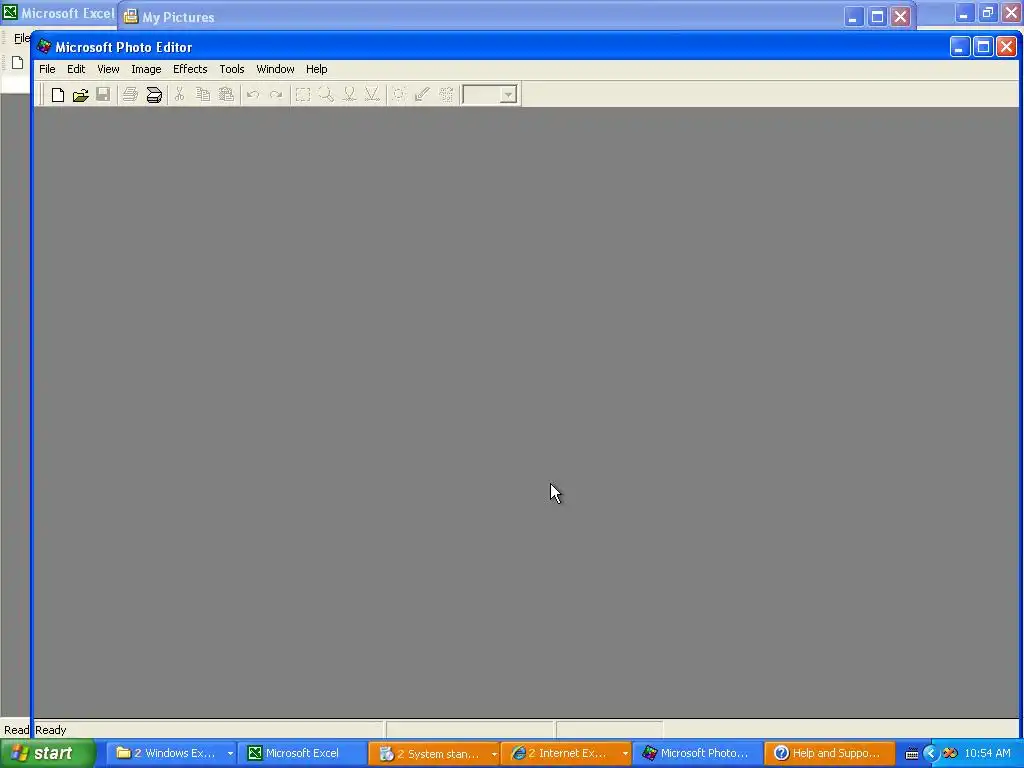This screenshot has width=1024, height=768.
Task: Expand the Internet Explorer group arrow
Action: point(625,754)
